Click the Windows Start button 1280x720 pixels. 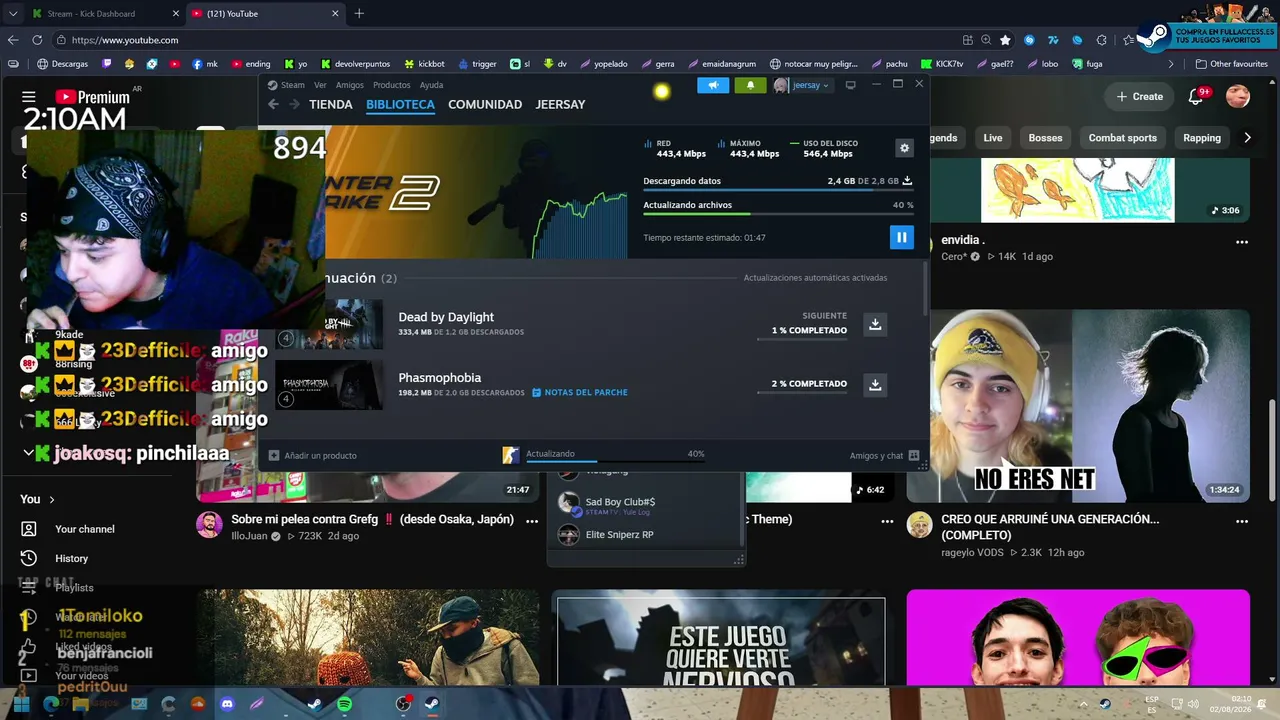(21, 704)
